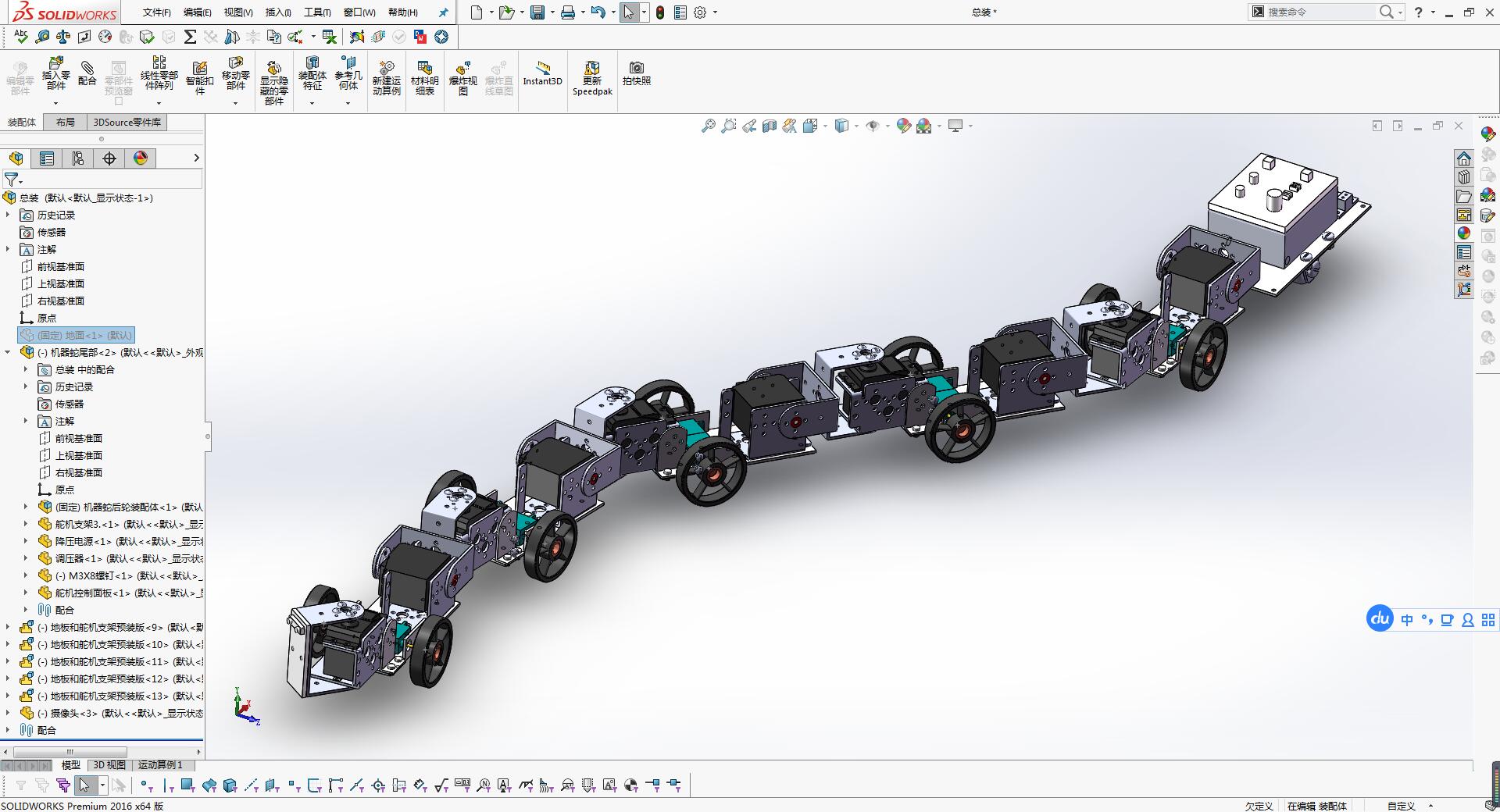Switch to the 3D 视图 bottom tab
The height and width of the screenshot is (812, 1500).
(x=109, y=765)
